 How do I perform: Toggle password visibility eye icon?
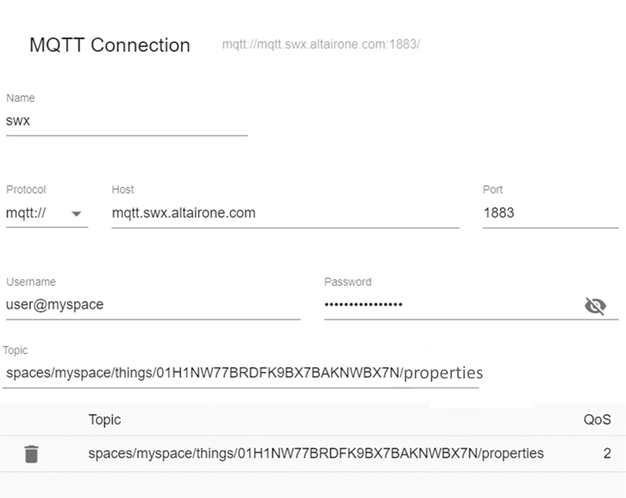pos(595,306)
